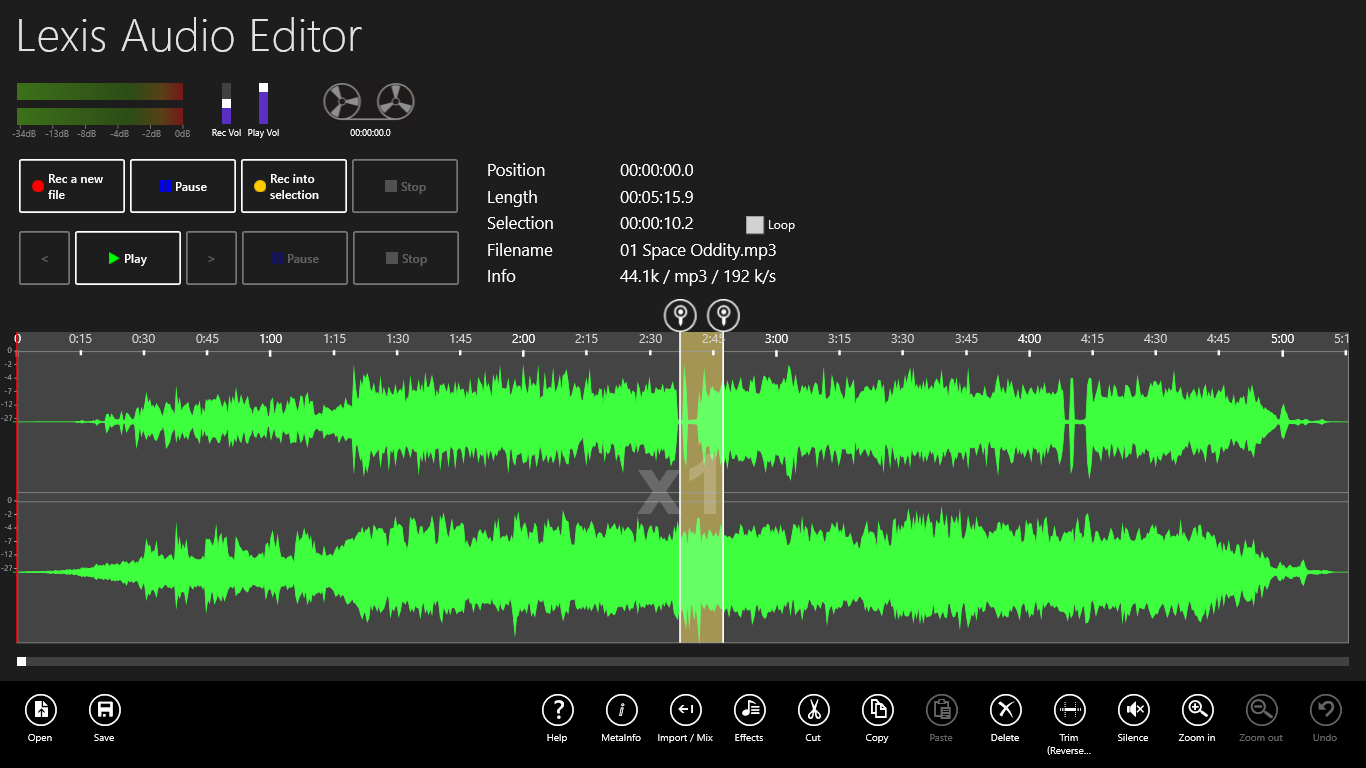
Task: Open the Help icon in the bottom bar
Action: click(x=557, y=710)
